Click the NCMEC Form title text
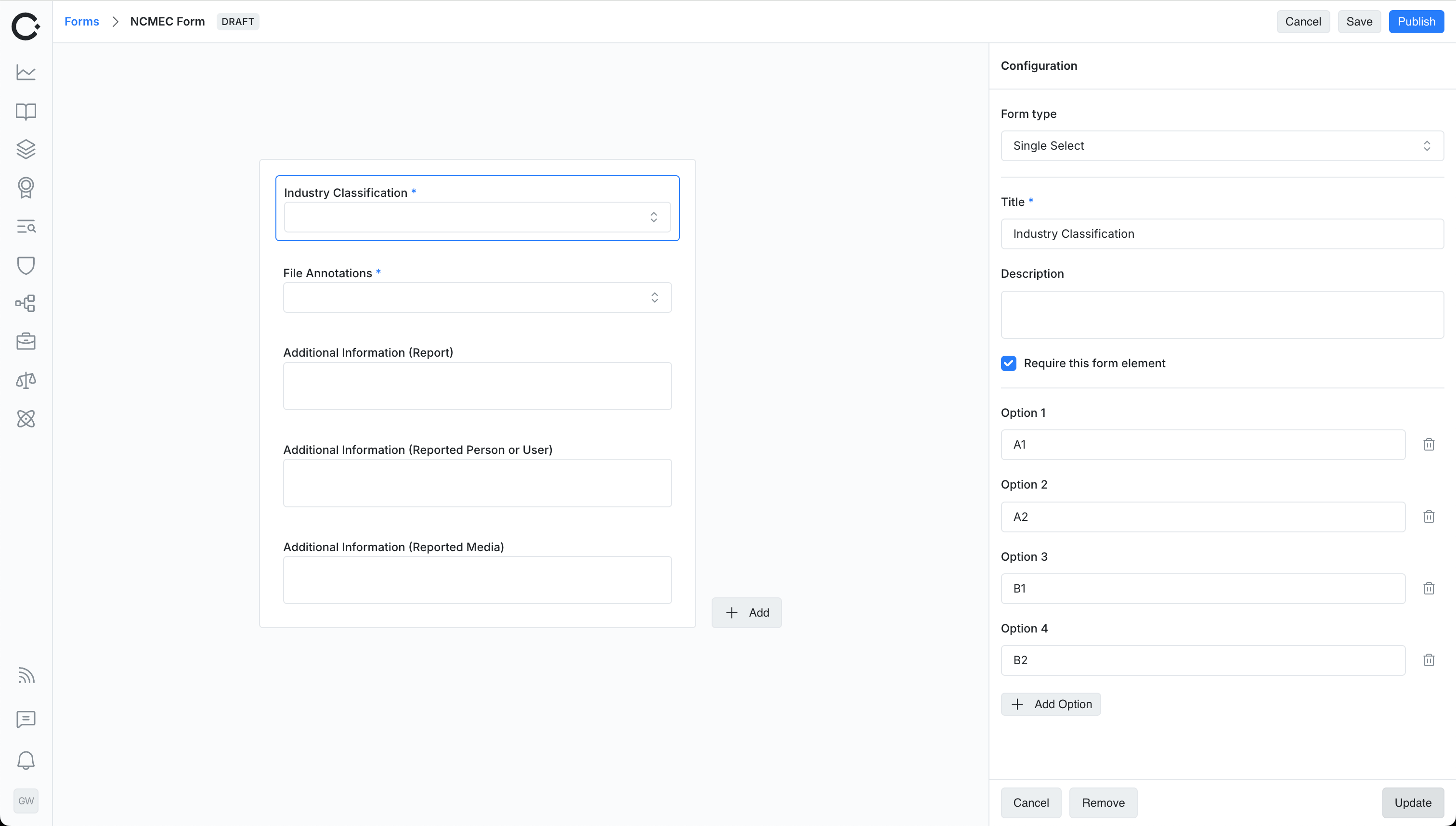The height and width of the screenshot is (826, 1456). pos(168,22)
